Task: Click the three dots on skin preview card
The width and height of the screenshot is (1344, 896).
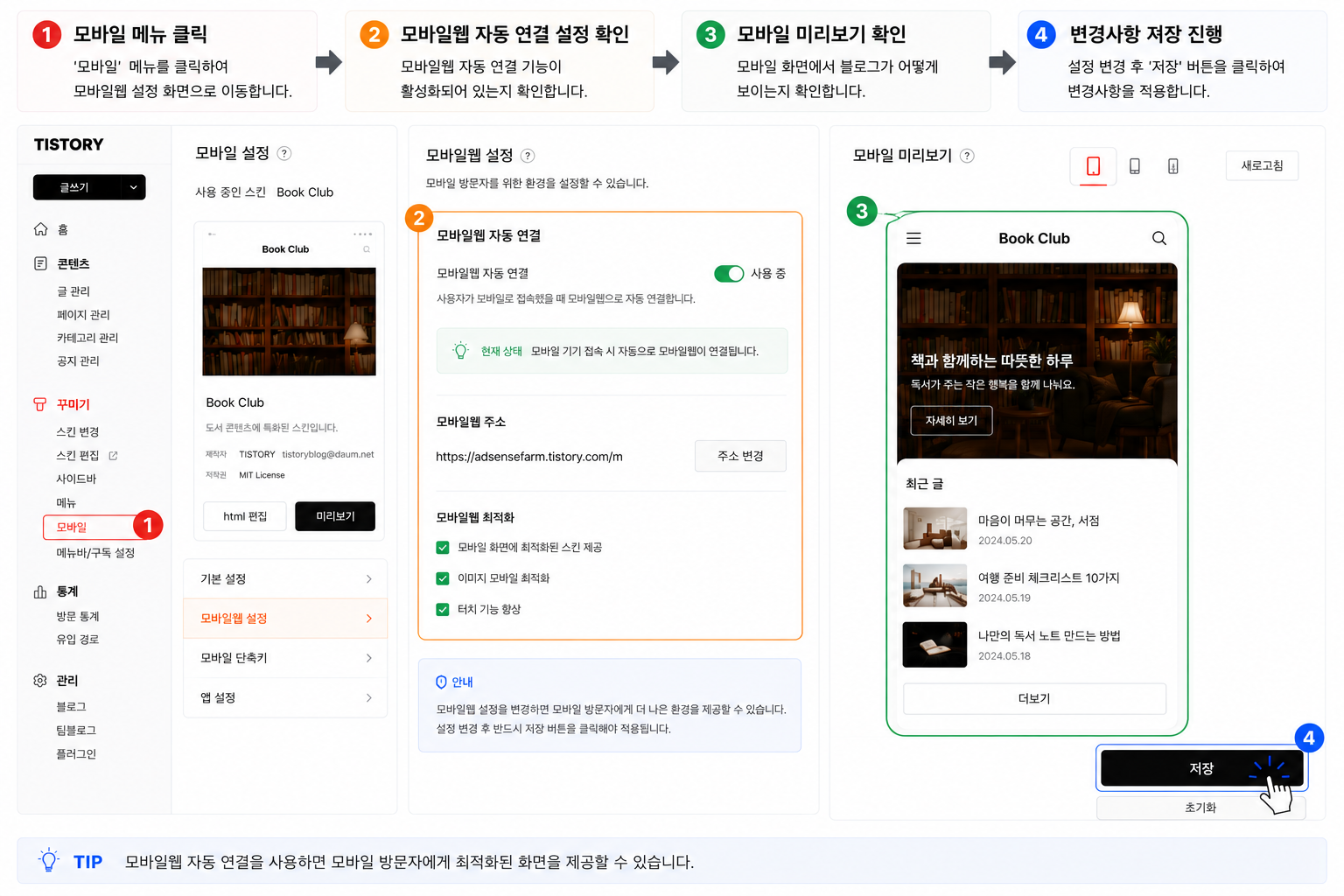Action: [363, 234]
